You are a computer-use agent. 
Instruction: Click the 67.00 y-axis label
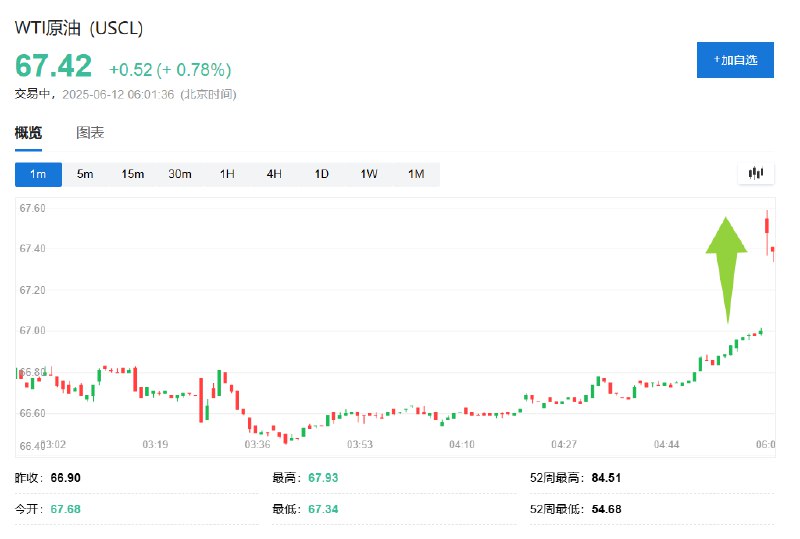pyautogui.click(x=32, y=331)
